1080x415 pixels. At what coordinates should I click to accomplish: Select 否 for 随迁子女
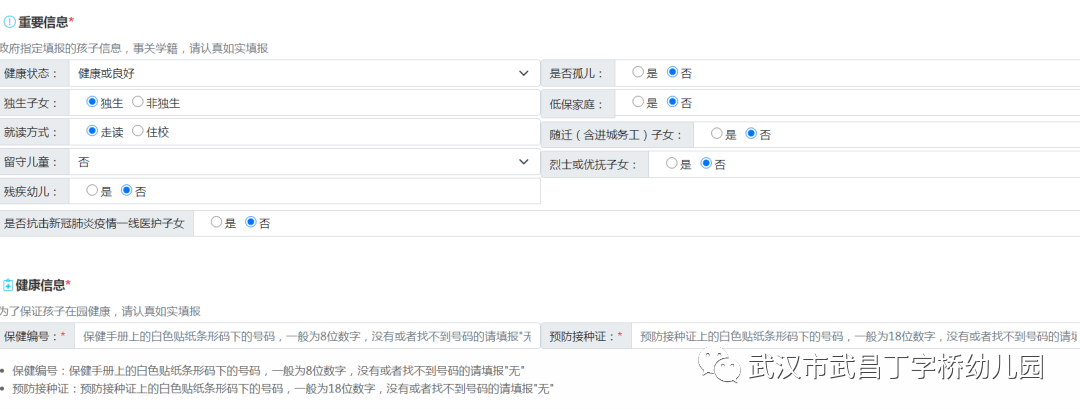[751, 133]
